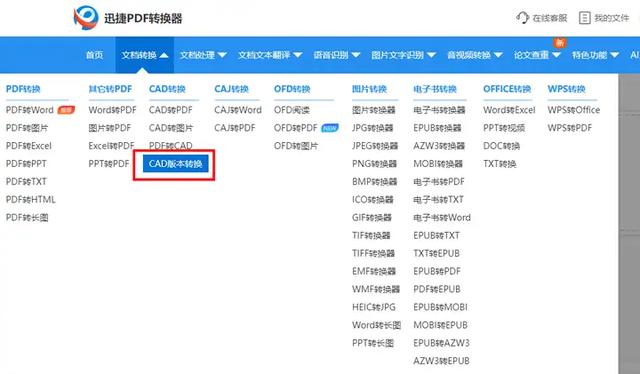Open 在线客服 headset icon

click(x=522, y=18)
